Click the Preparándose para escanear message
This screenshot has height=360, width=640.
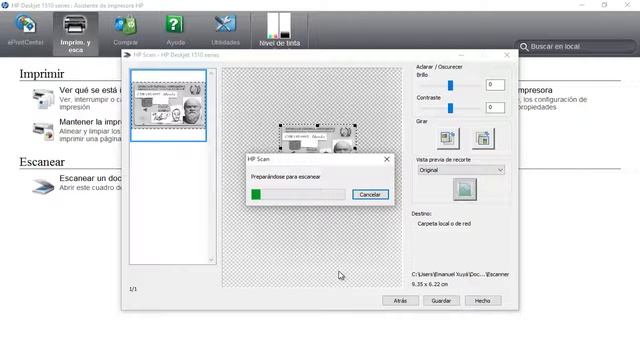coord(285,177)
